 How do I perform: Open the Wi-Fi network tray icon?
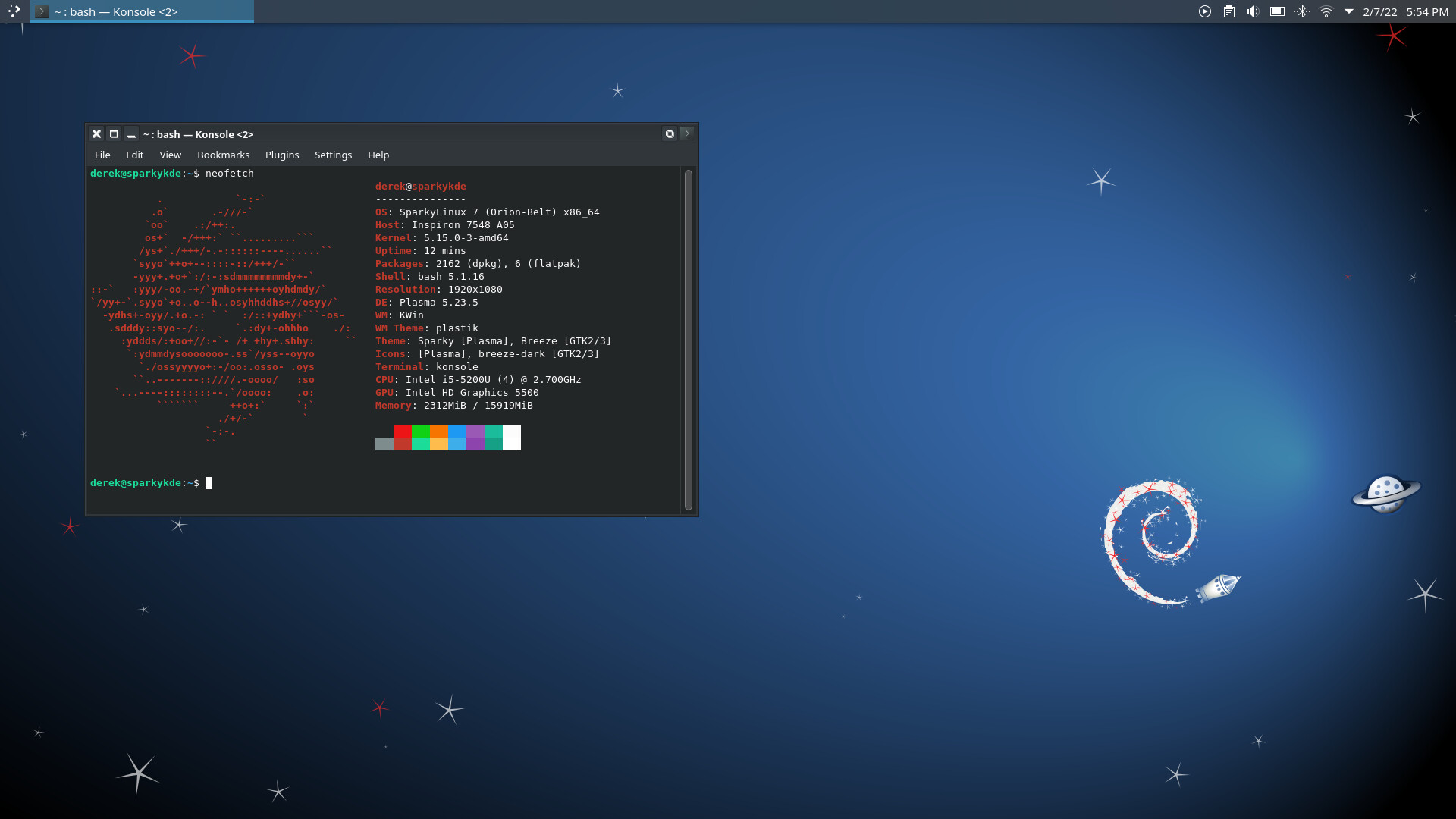coord(1326,11)
